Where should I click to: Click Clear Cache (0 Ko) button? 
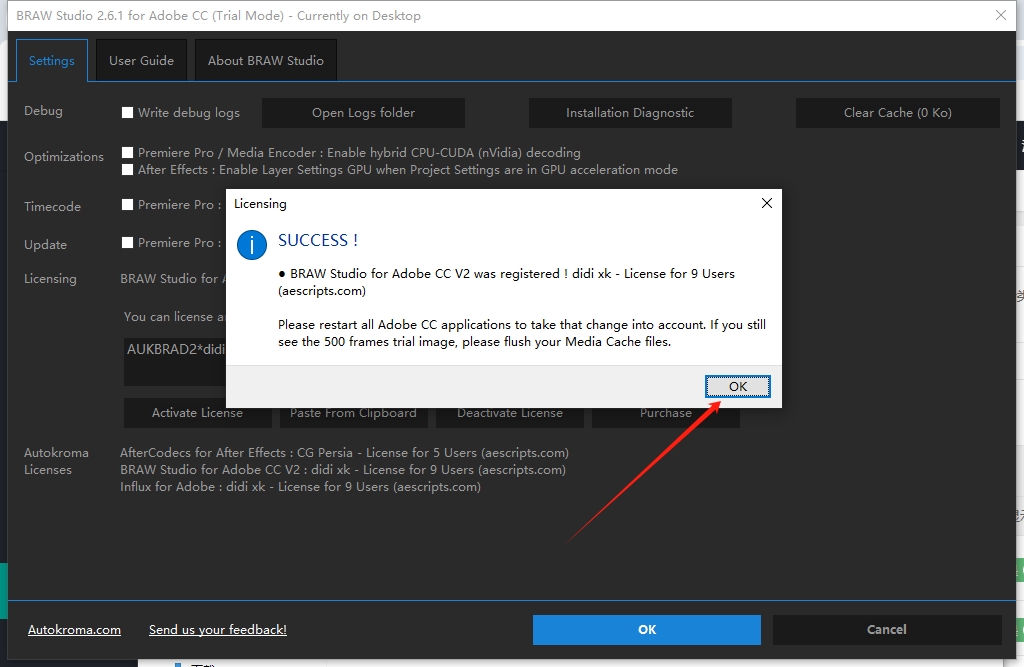(x=897, y=112)
